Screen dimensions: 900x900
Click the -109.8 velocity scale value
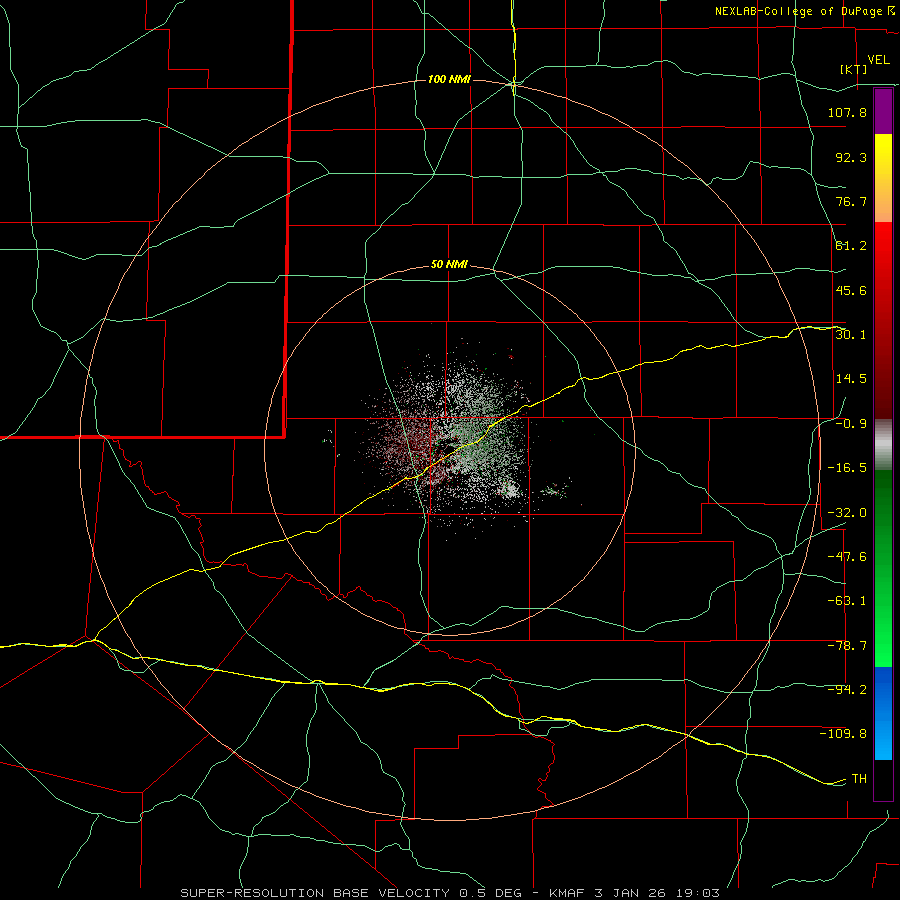[x=843, y=734]
